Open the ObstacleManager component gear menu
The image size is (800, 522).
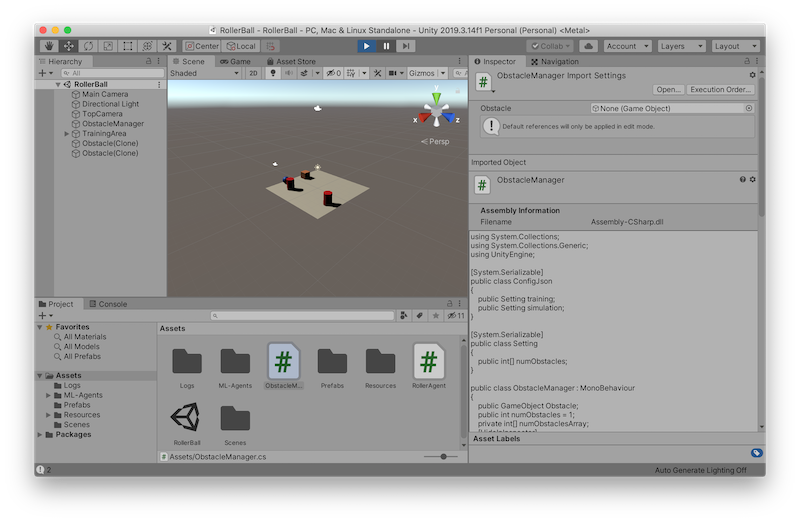coord(753,180)
